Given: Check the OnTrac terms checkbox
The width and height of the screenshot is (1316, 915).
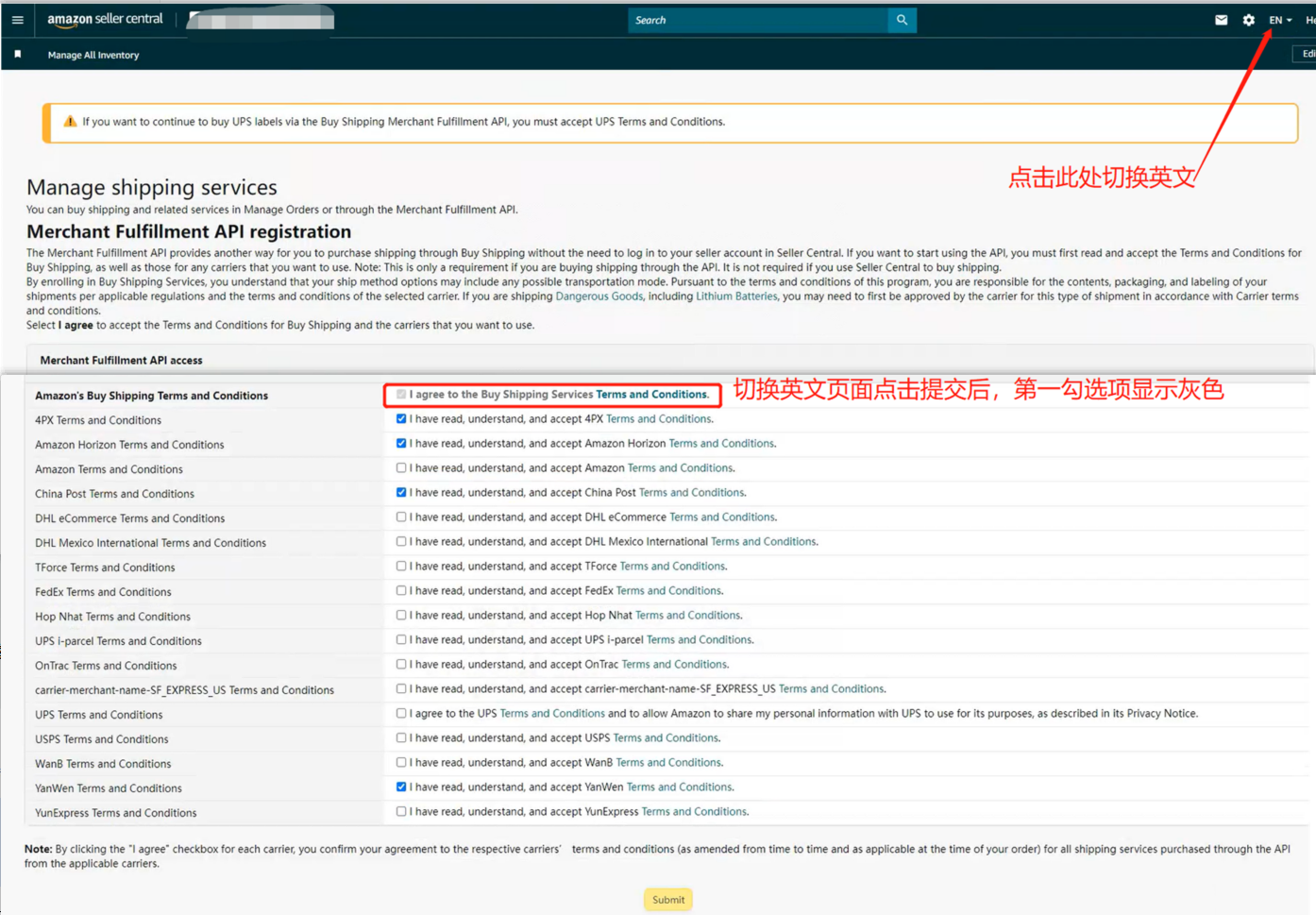Looking at the screenshot, I should click(x=401, y=664).
